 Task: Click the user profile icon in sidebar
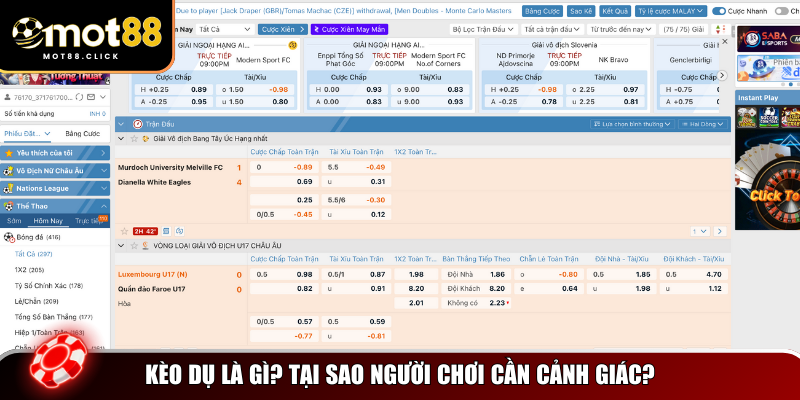click(x=8, y=97)
